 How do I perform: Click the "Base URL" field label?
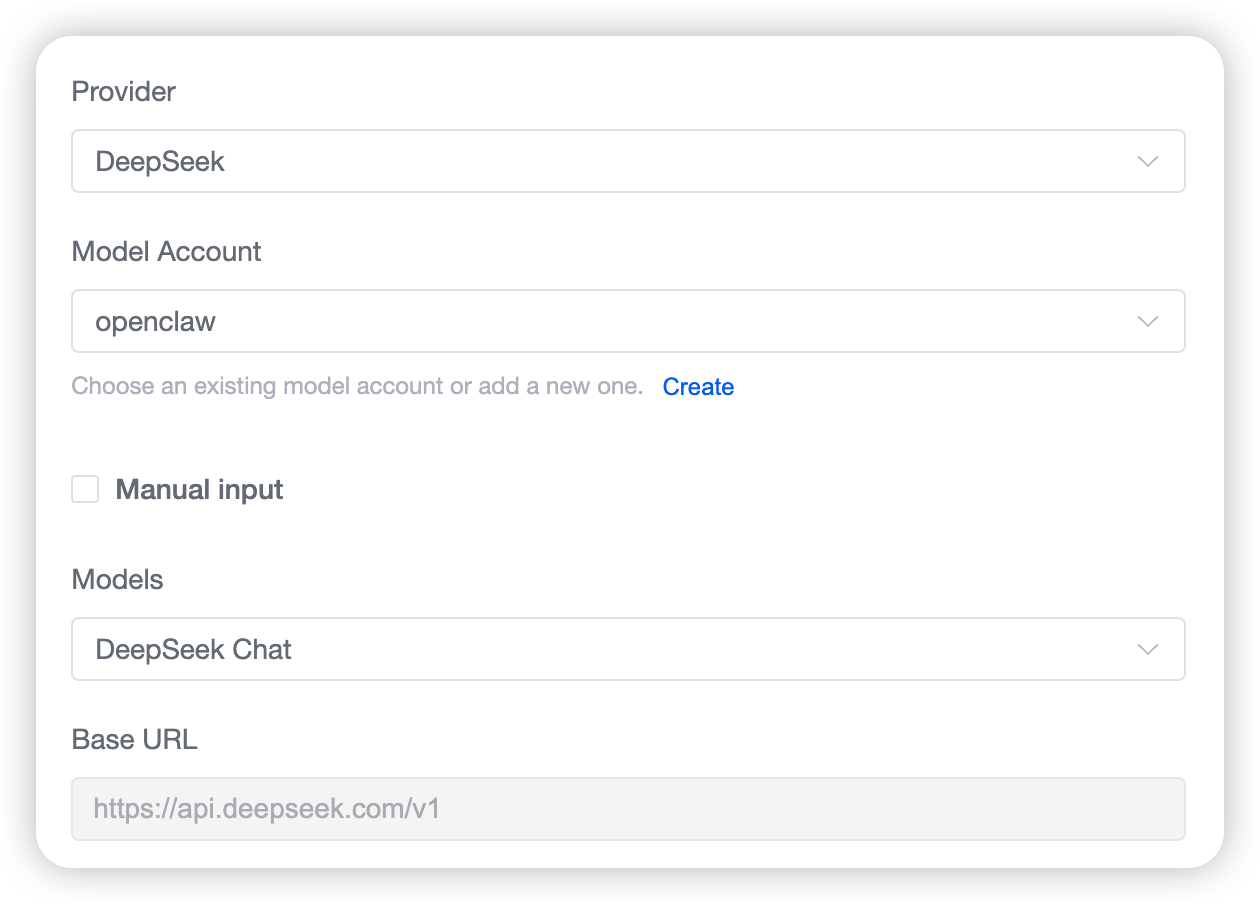(x=135, y=740)
